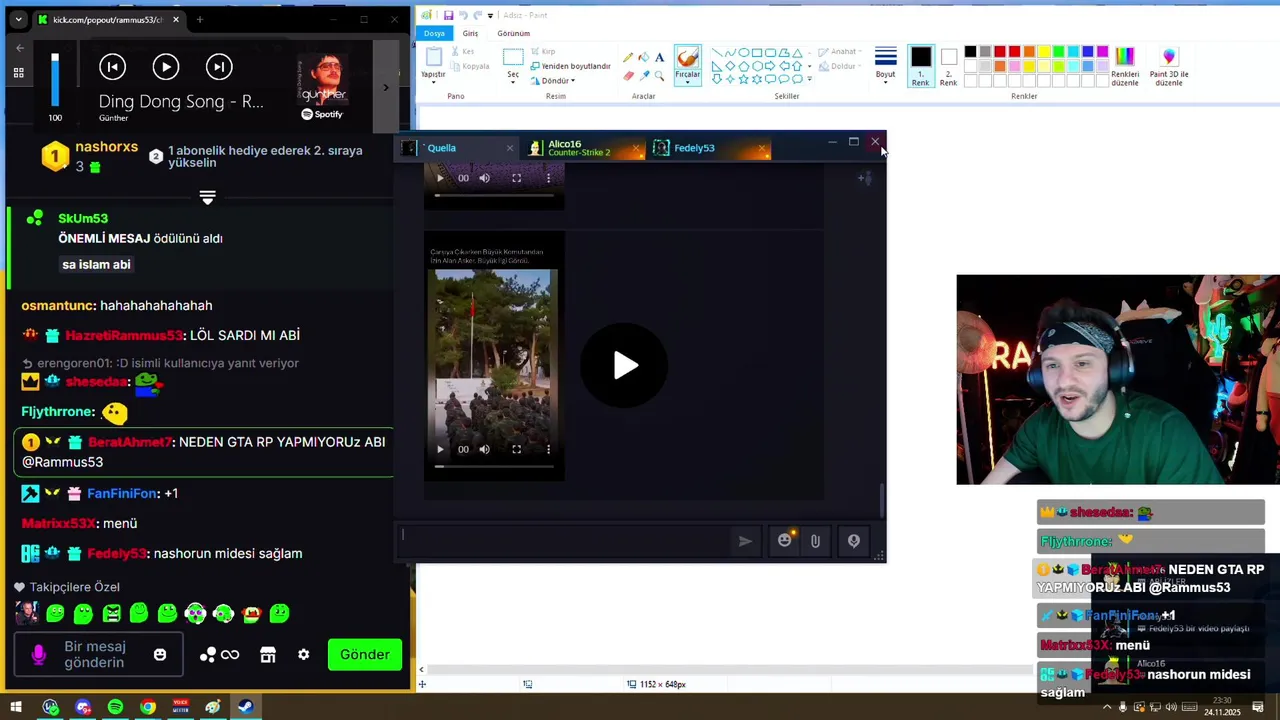Select 2. Renk secondary color in Paint
This screenshot has height=720, width=1280.
(948, 67)
